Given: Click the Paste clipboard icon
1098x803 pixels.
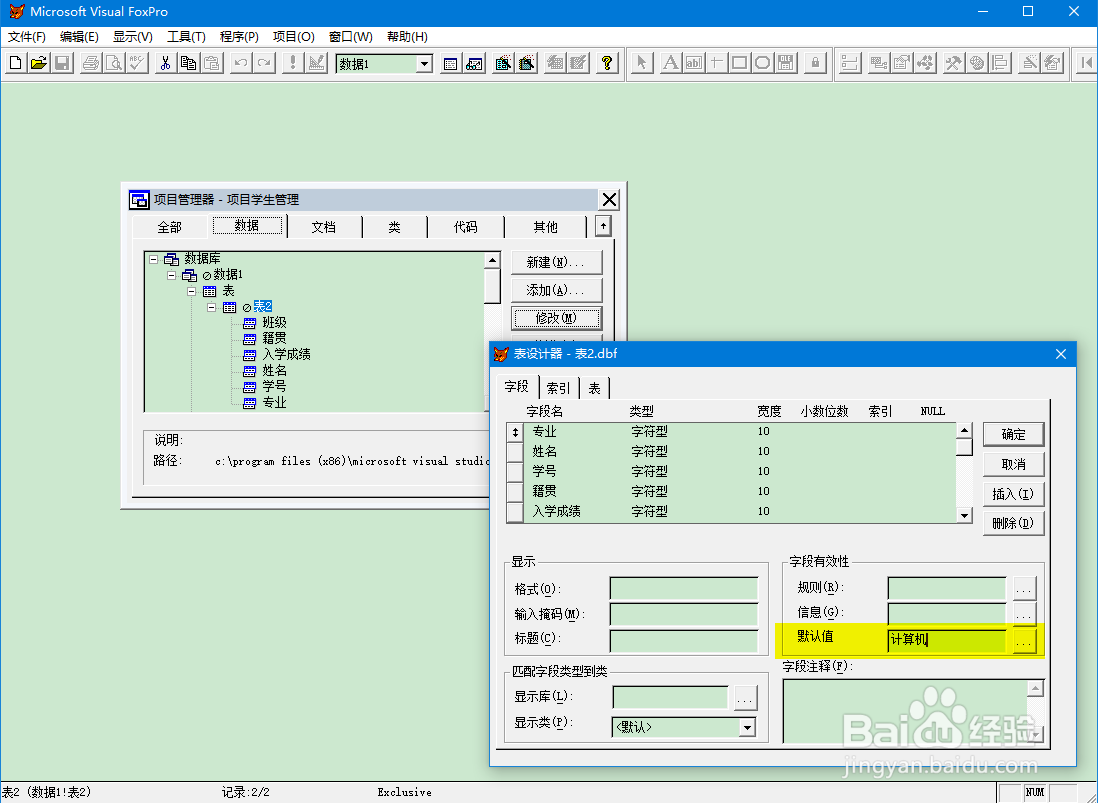Looking at the screenshot, I should pyautogui.click(x=211, y=63).
